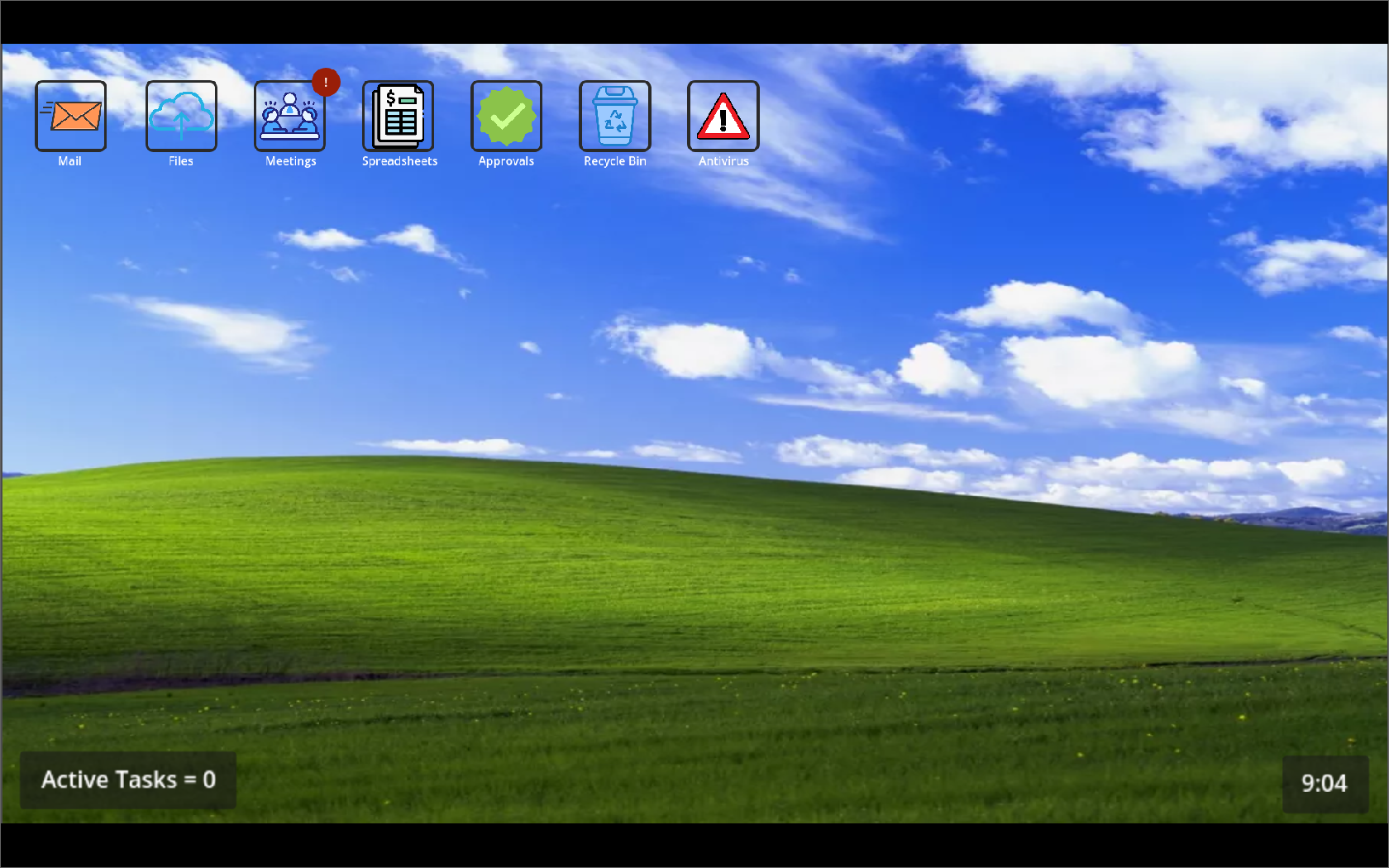Select the Meetings label text

[290, 161]
